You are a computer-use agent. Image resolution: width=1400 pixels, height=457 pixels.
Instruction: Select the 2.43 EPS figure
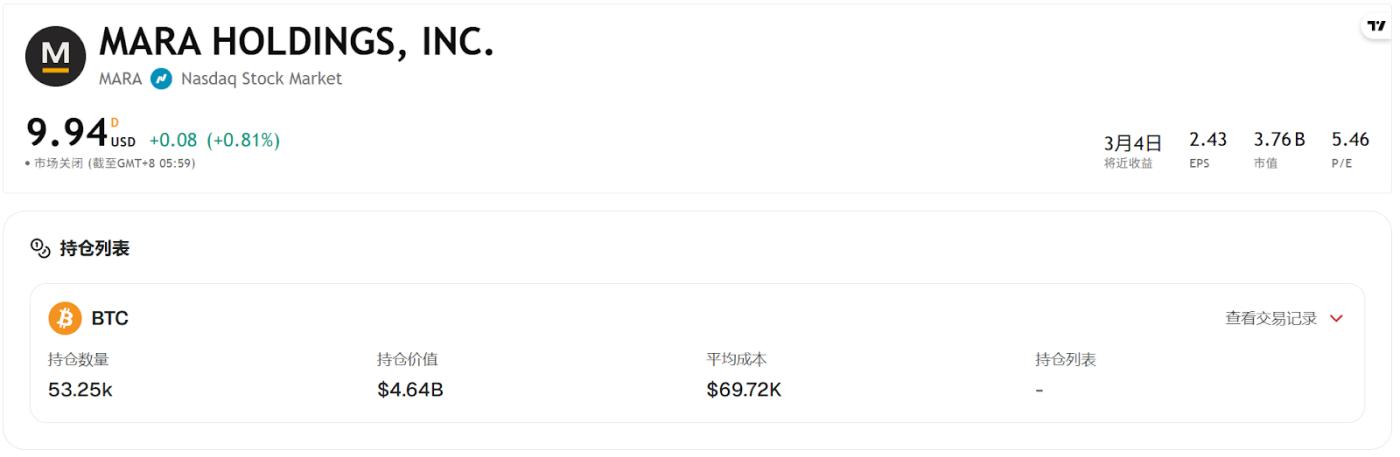point(1207,140)
